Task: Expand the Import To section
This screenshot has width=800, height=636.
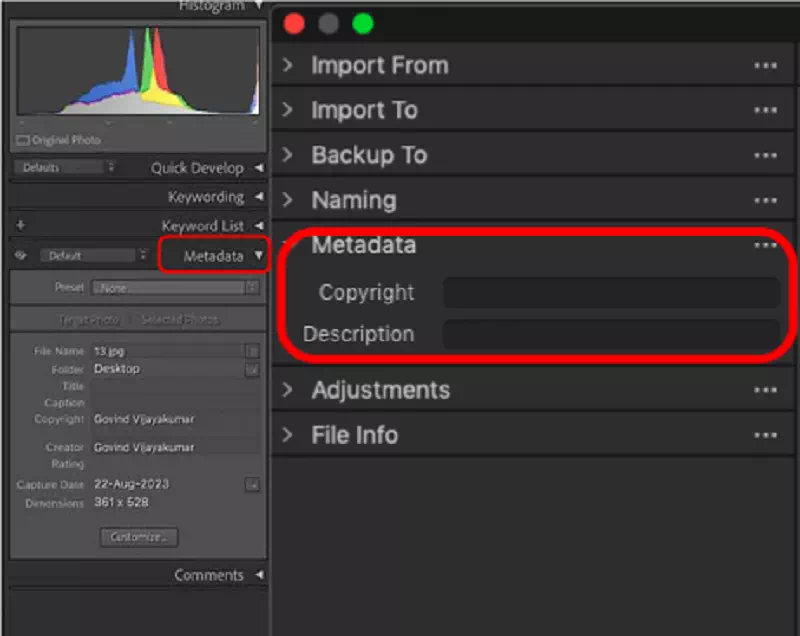Action: tap(288, 110)
